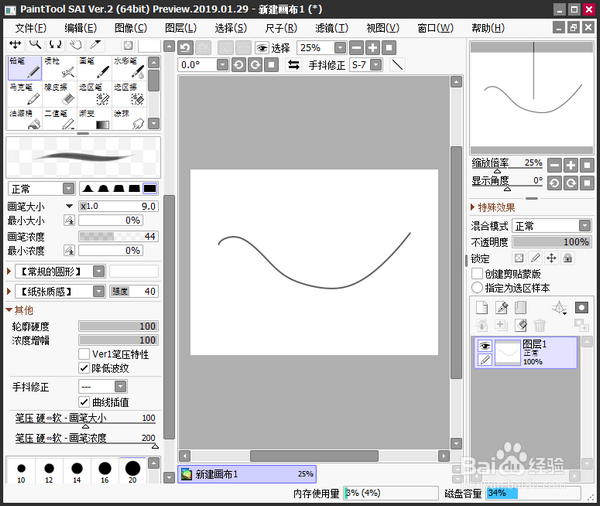Screen dimensions: 600x506
Task: Uncheck the 曲线插值 checkbox
Action: point(84,402)
